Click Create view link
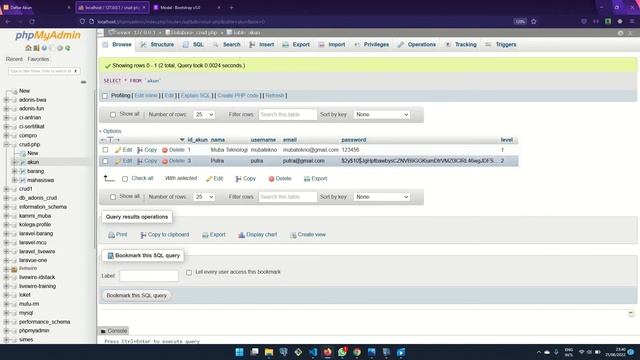Image resolution: width=640 pixels, height=360 pixels. (308, 235)
